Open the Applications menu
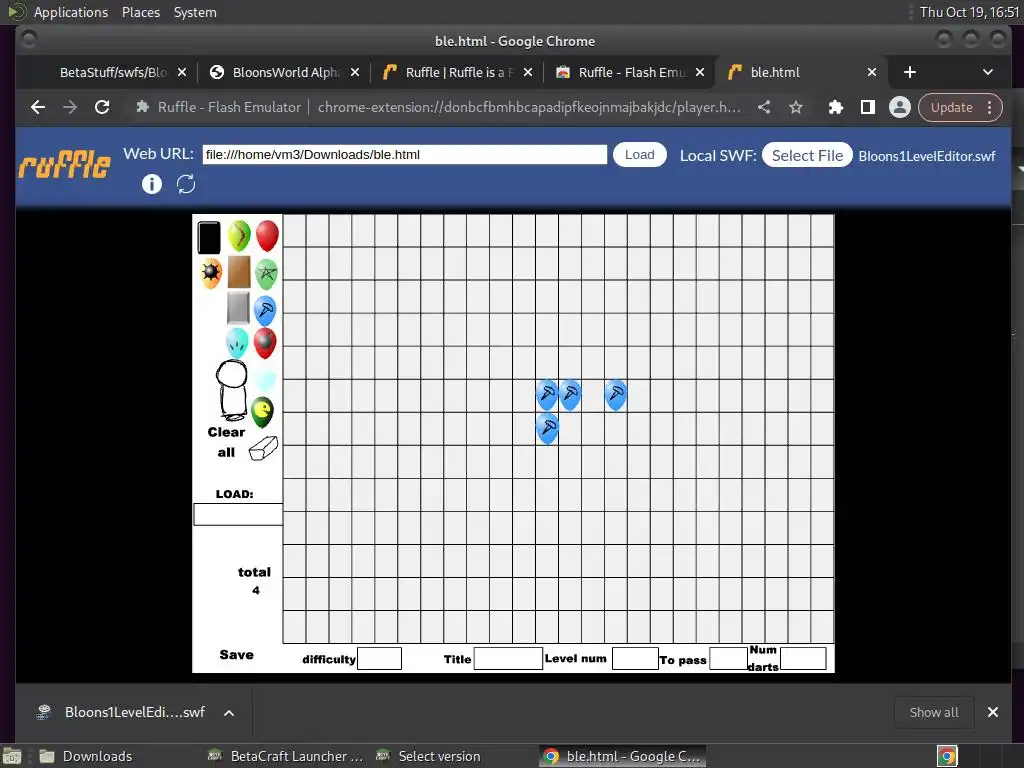Viewport: 1024px width, 768px height. pyautogui.click(x=71, y=12)
